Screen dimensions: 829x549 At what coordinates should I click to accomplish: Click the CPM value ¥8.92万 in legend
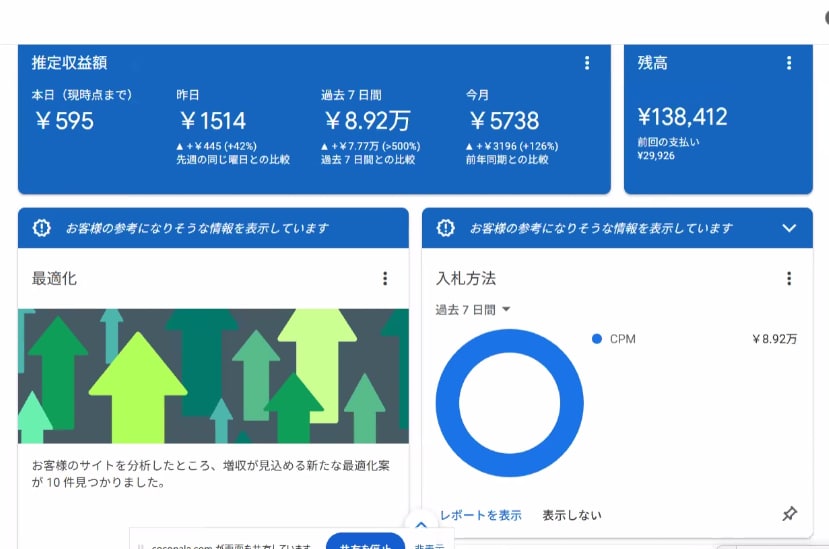(774, 339)
